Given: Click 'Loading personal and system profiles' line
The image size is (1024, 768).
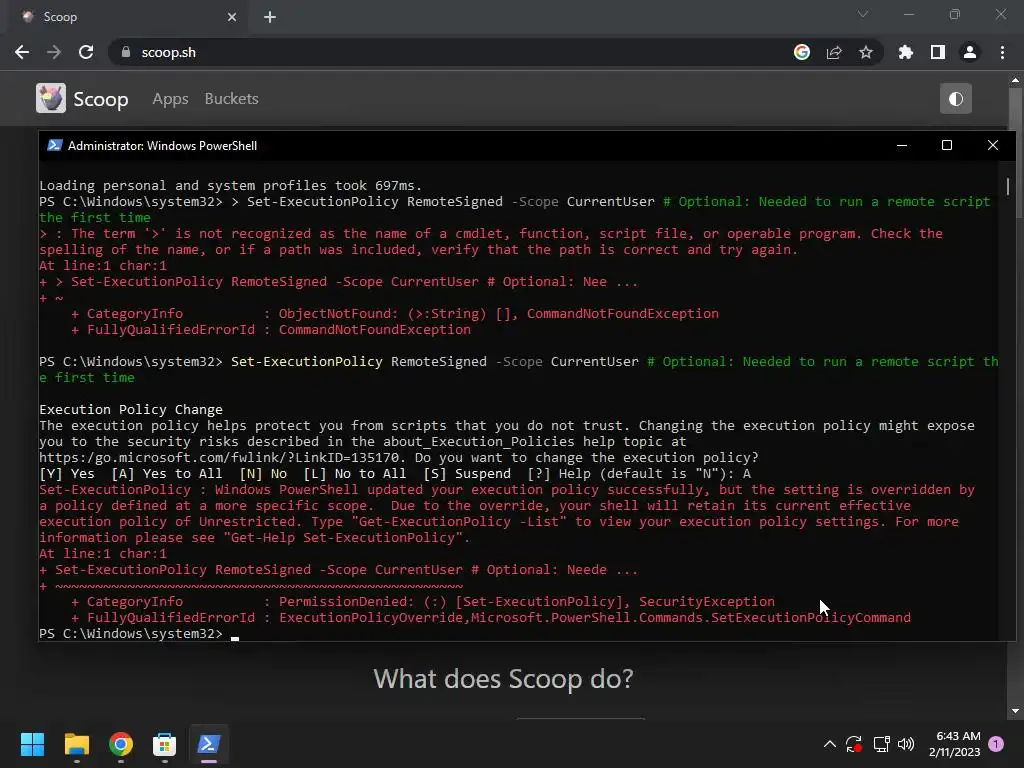Looking at the screenshot, I should [231, 185].
